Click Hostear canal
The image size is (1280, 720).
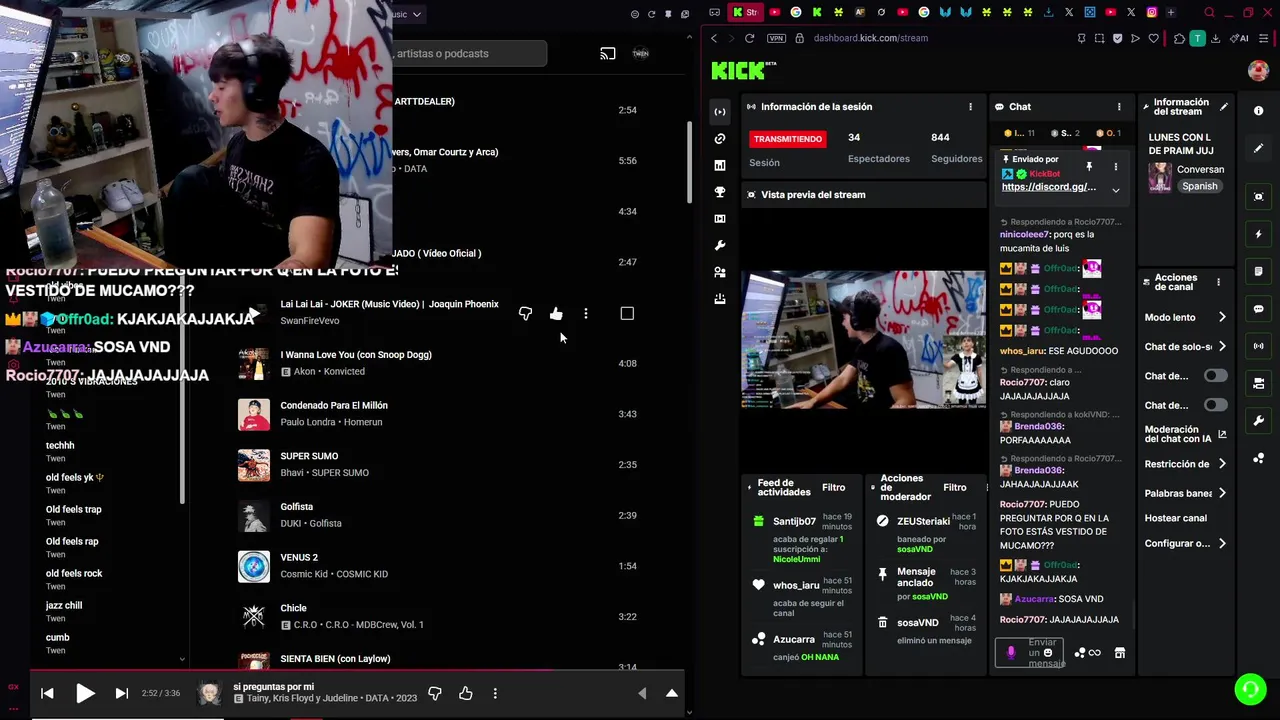click(1175, 518)
